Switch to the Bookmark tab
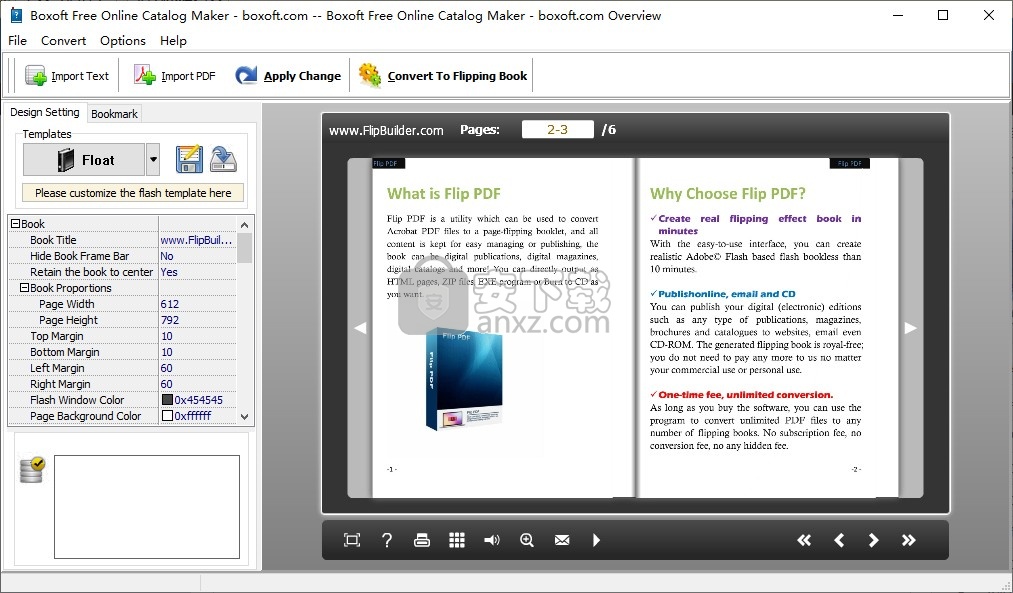 click(x=114, y=114)
